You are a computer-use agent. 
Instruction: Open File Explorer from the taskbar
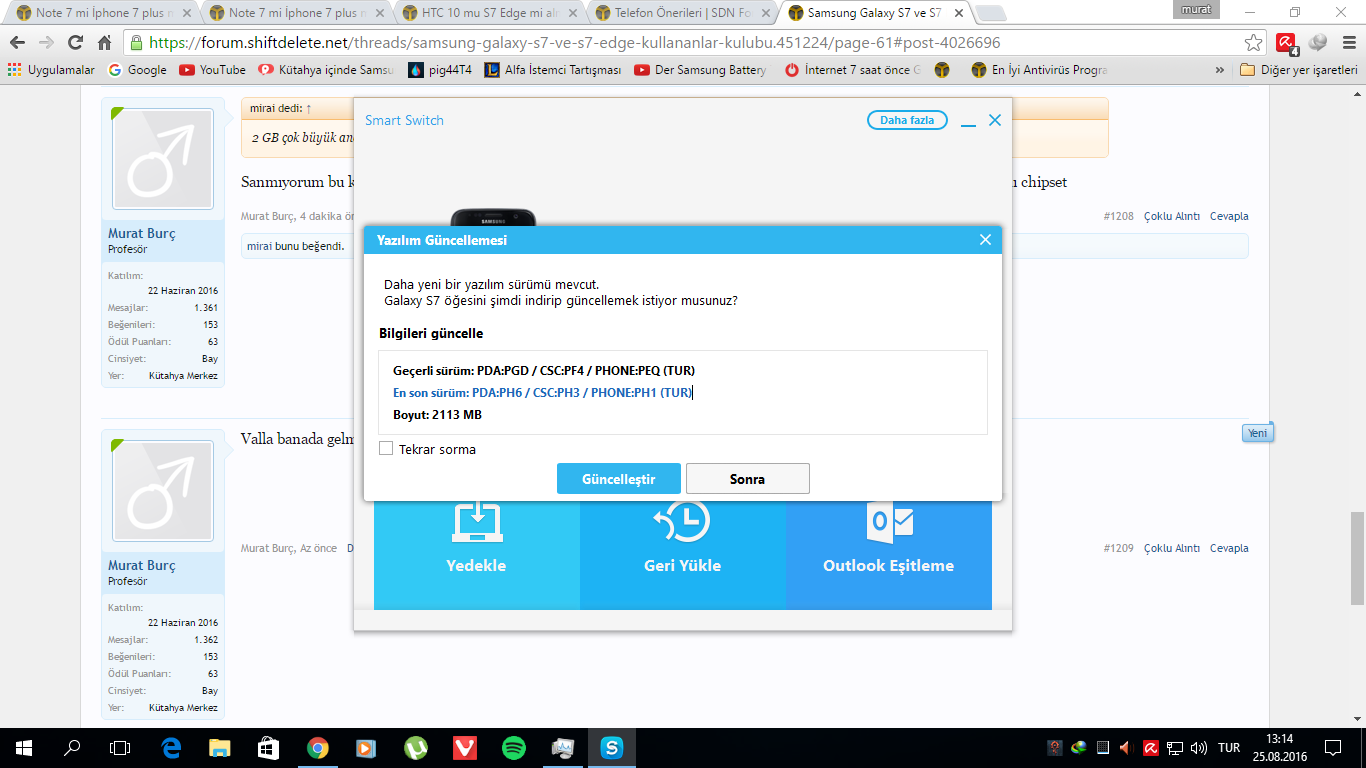point(219,747)
